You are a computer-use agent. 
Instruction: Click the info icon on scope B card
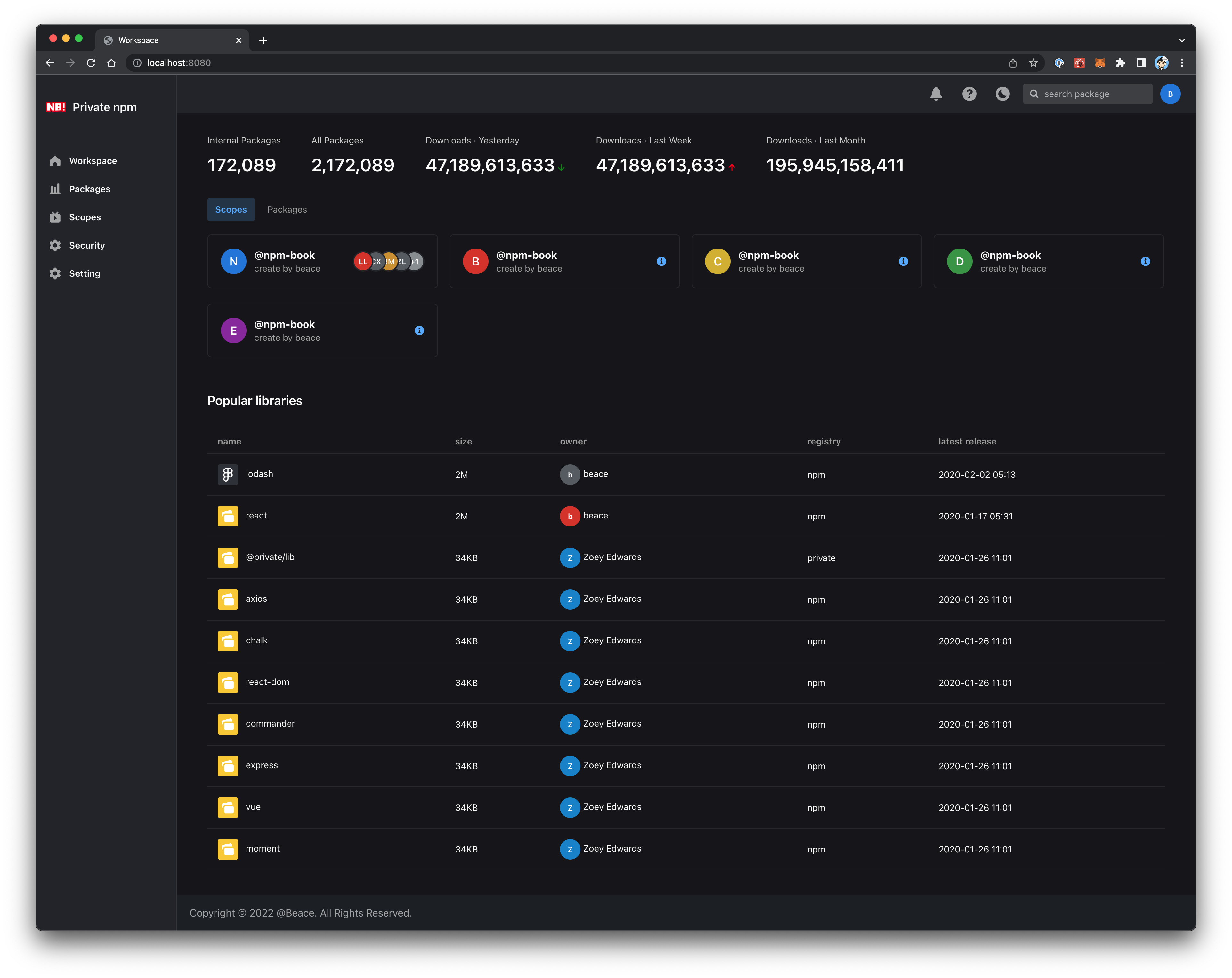click(661, 261)
